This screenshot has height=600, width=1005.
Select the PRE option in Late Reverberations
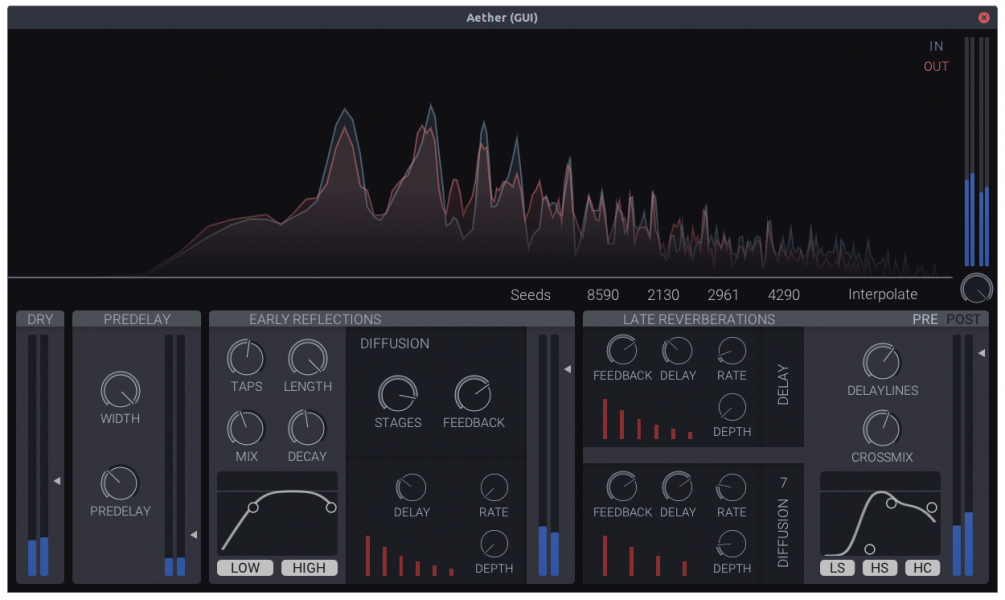coord(925,319)
